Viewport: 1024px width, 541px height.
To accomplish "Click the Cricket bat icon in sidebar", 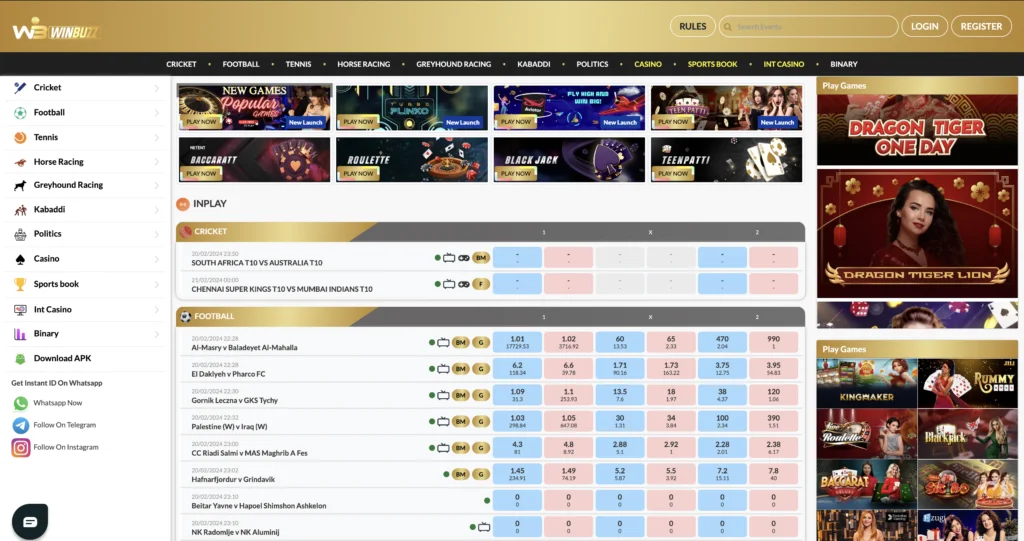I will [x=20, y=87].
